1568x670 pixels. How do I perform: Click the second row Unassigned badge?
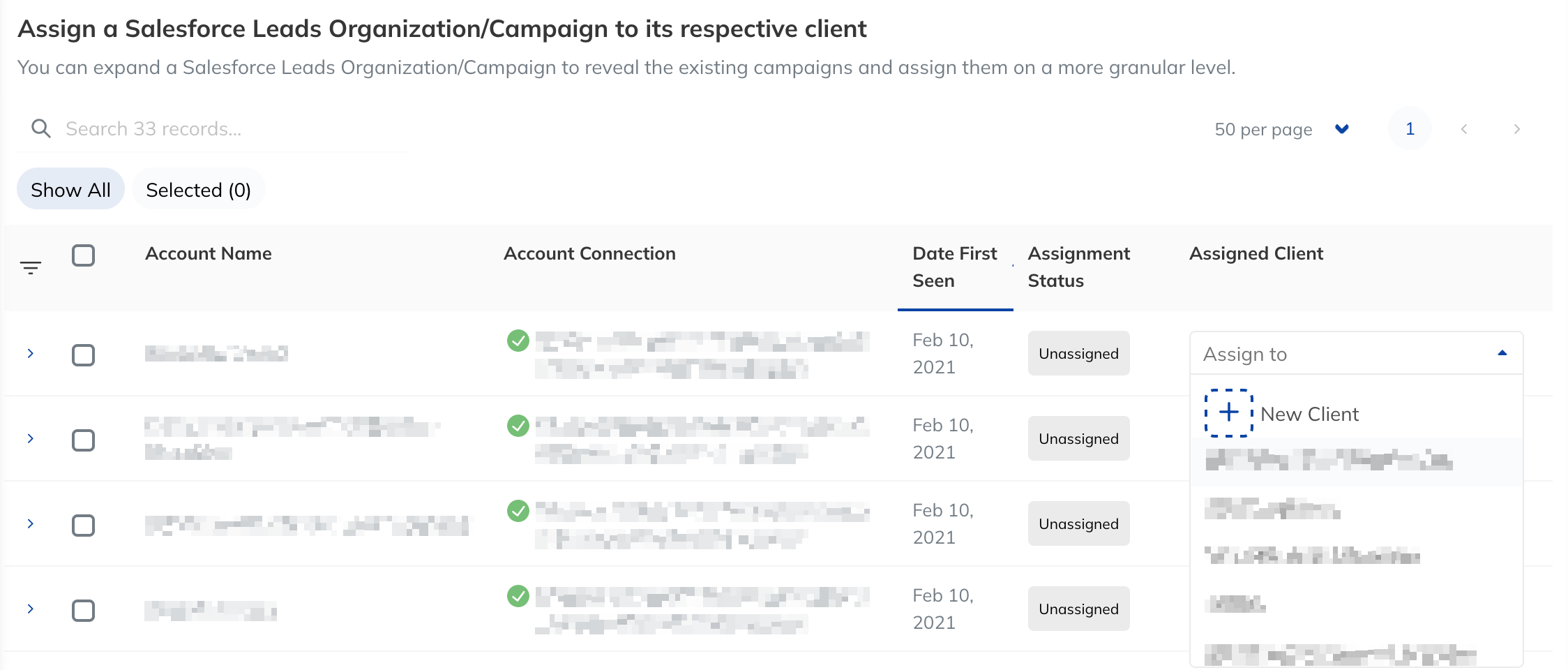click(1078, 438)
